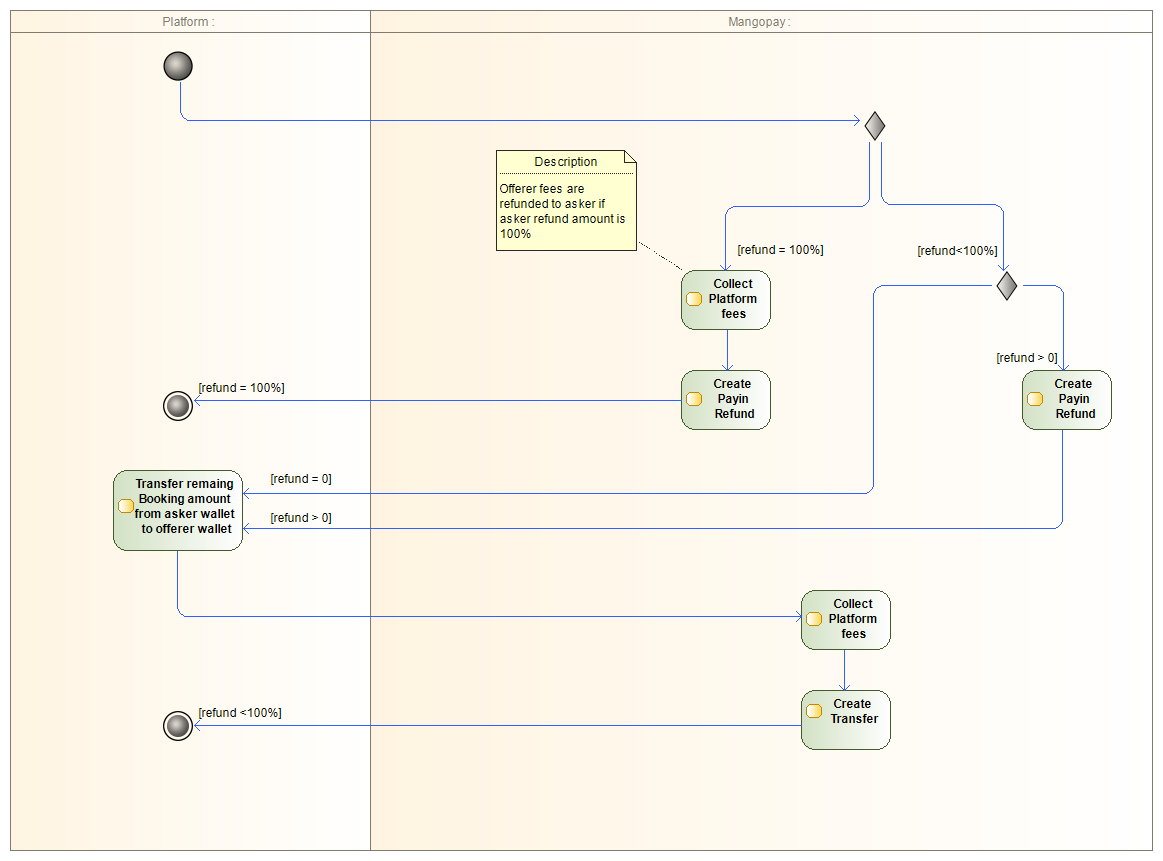Click the [refund = 0] guard label
The height and width of the screenshot is (861, 1163).
(x=301, y=479)
